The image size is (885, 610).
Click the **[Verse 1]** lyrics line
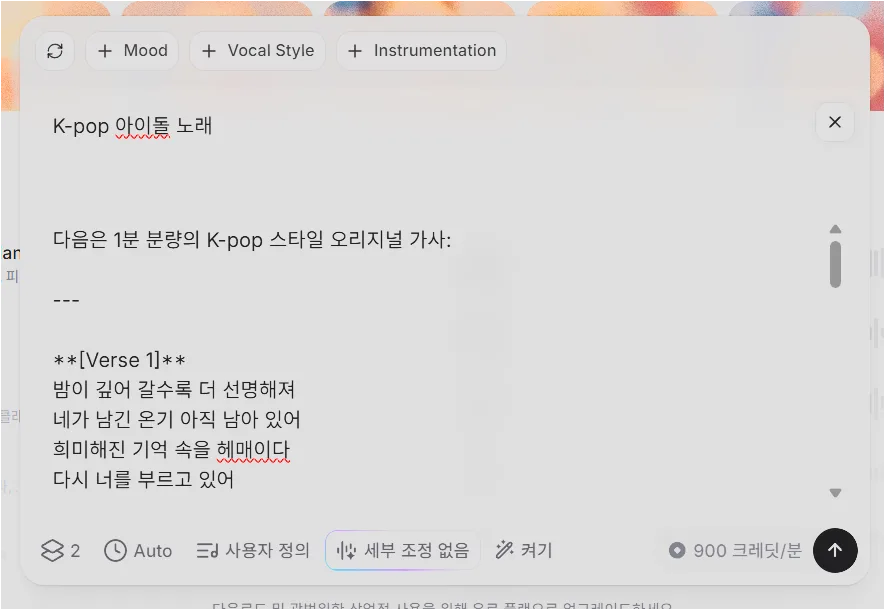pyautogui.click(x=119, y=360)
